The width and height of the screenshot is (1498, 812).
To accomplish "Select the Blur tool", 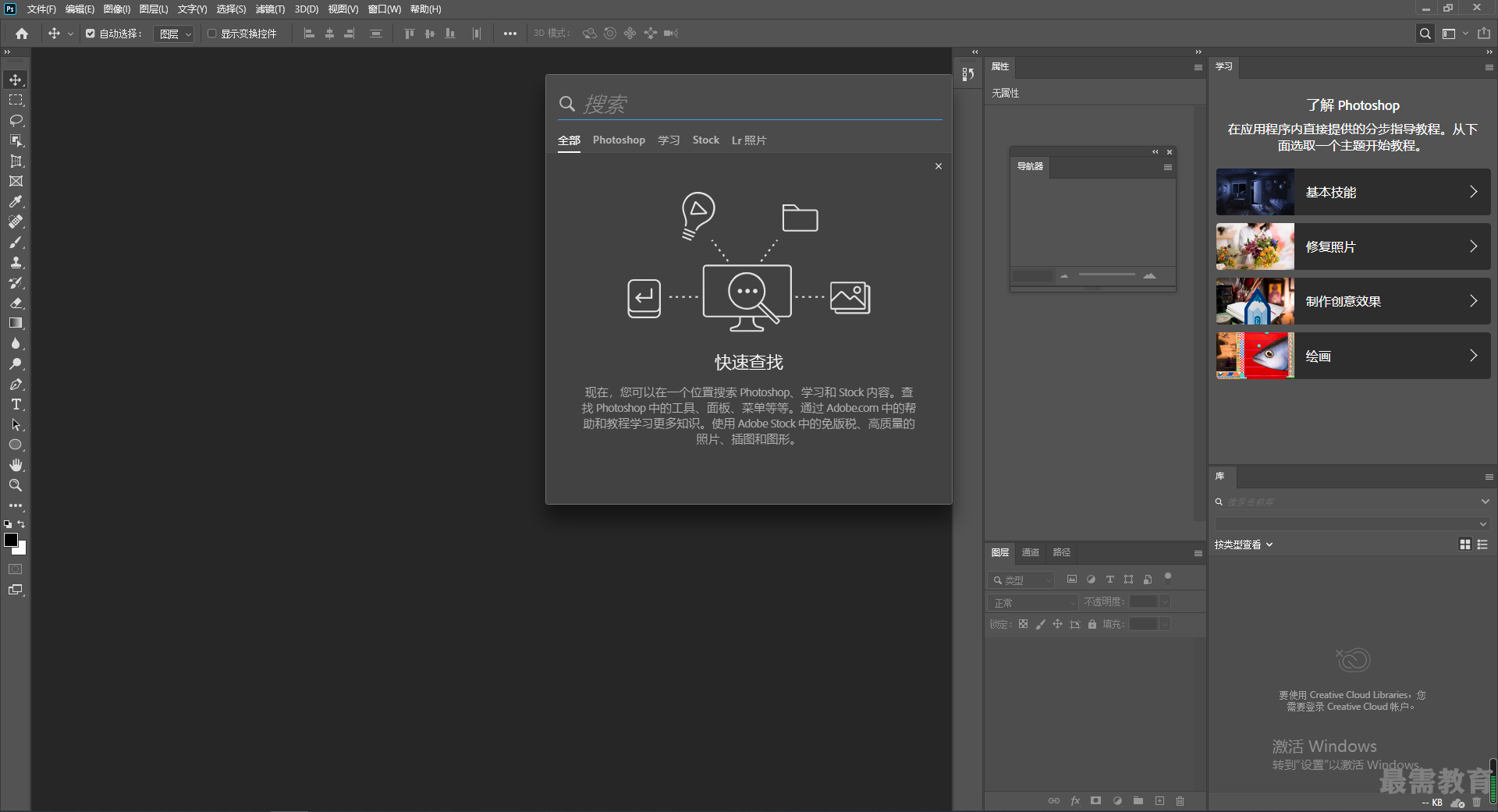I will pos(16,343).
